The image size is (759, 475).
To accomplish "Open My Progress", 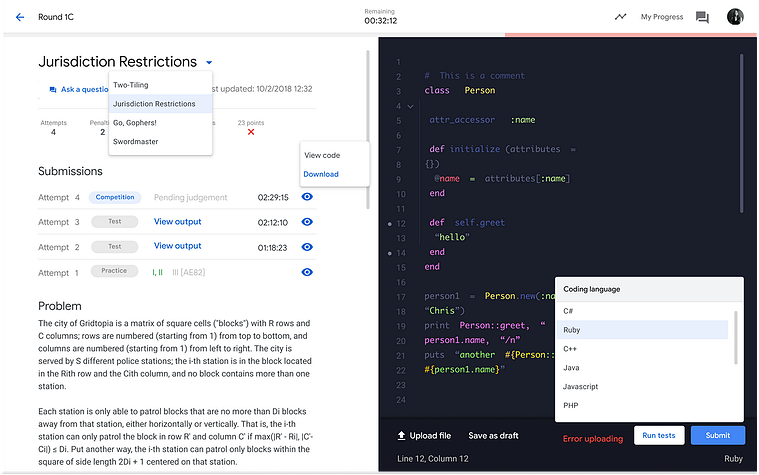I will [662, 17].
